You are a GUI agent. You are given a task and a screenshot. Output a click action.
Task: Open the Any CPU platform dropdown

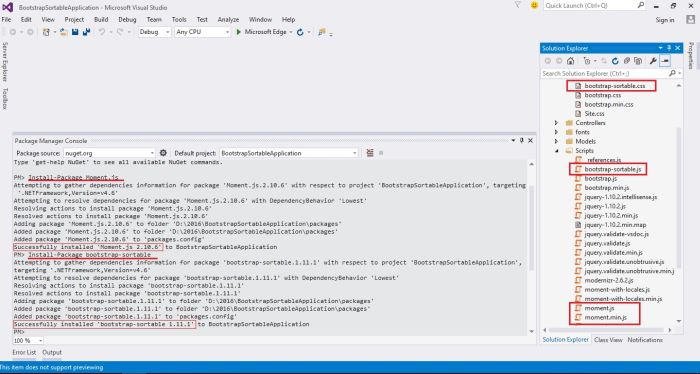202,32
